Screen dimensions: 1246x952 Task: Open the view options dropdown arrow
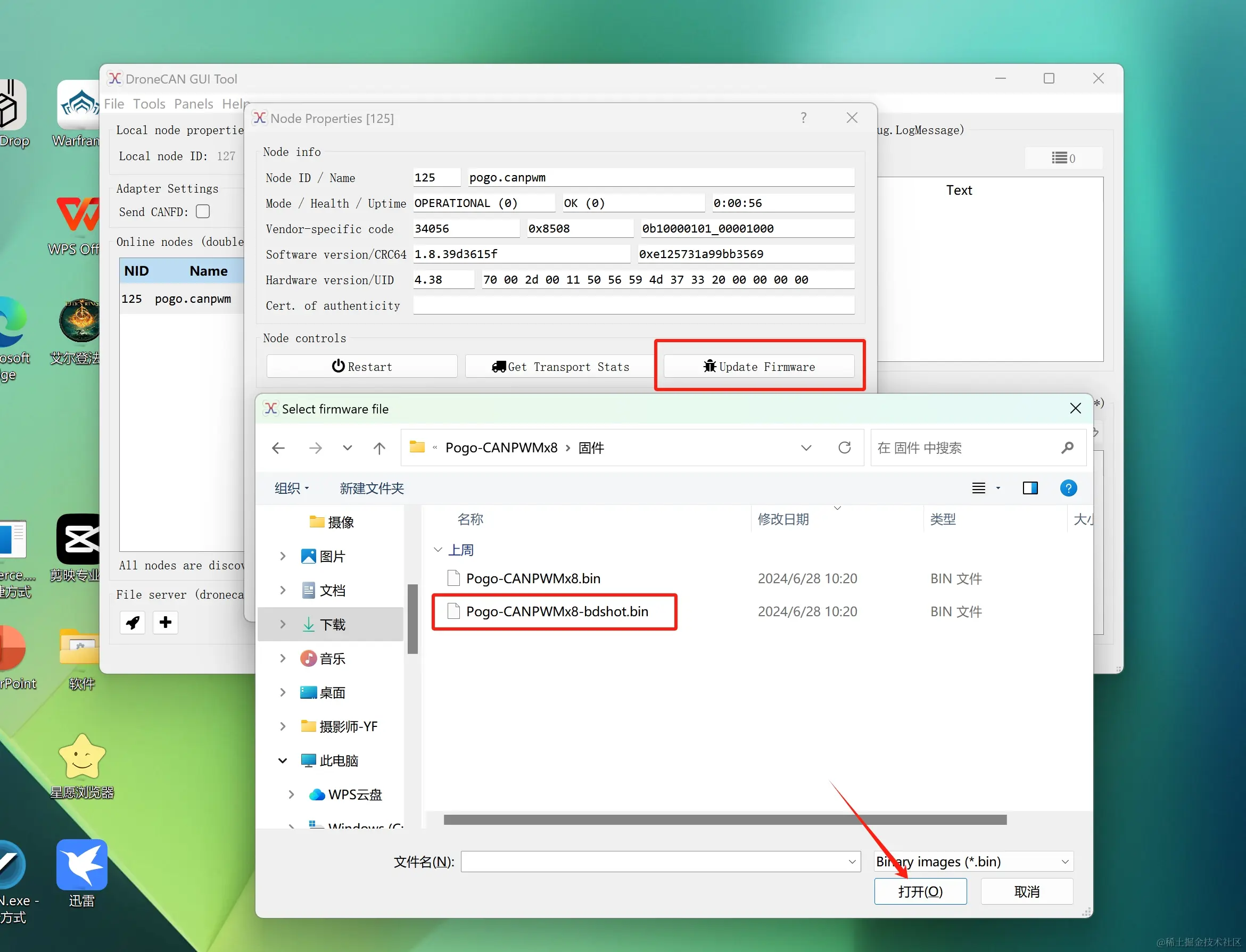pos(999,488)
